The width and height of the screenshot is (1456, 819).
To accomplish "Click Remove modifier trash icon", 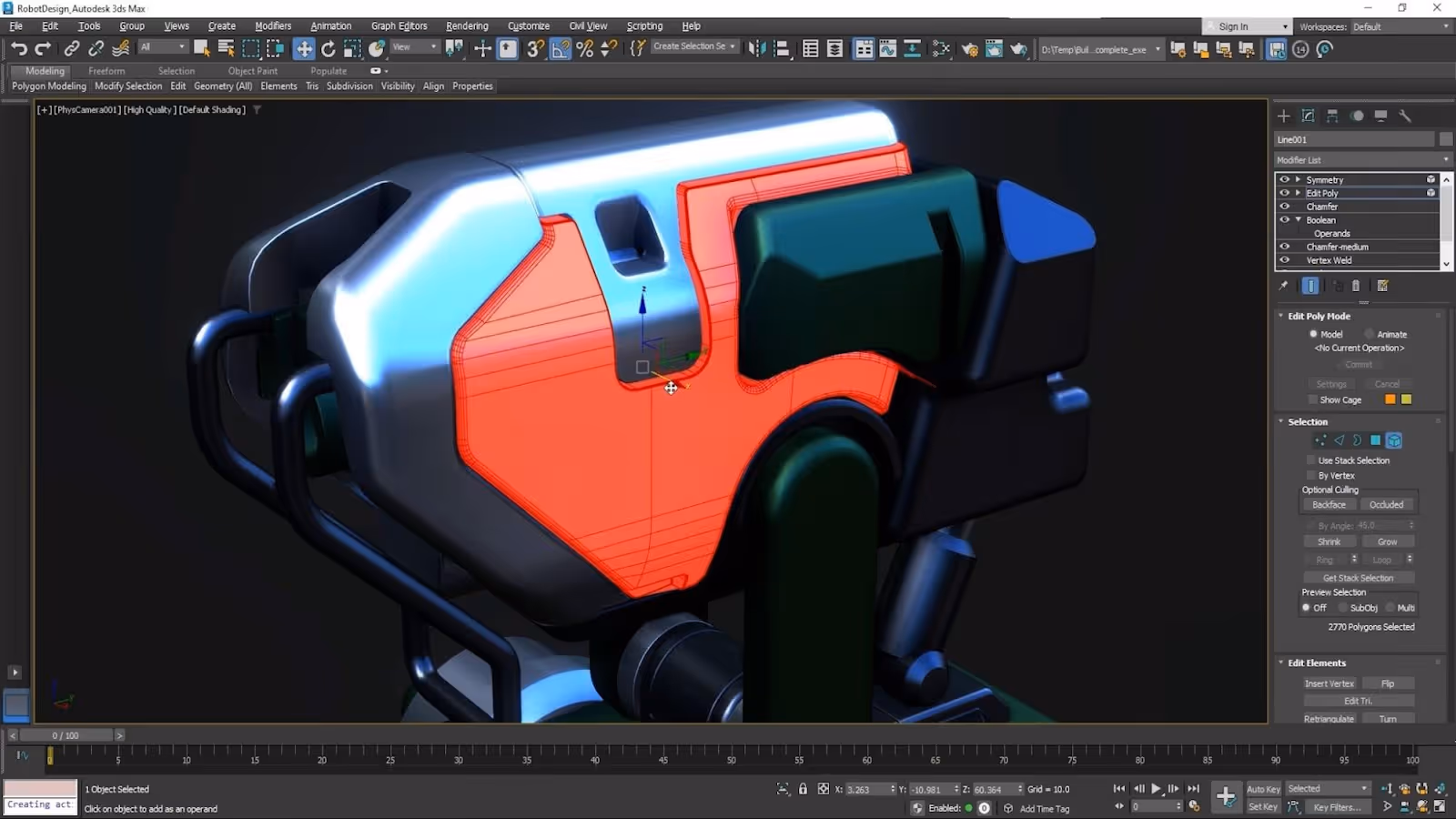I will pos(1356,286).
